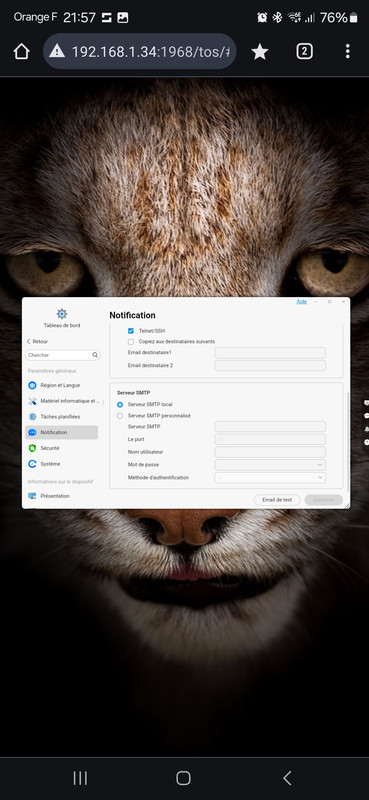Click the Notification chat bubble icon
Image resolution: width=369 pixels, height=800 pixels.
click(32, 433)
